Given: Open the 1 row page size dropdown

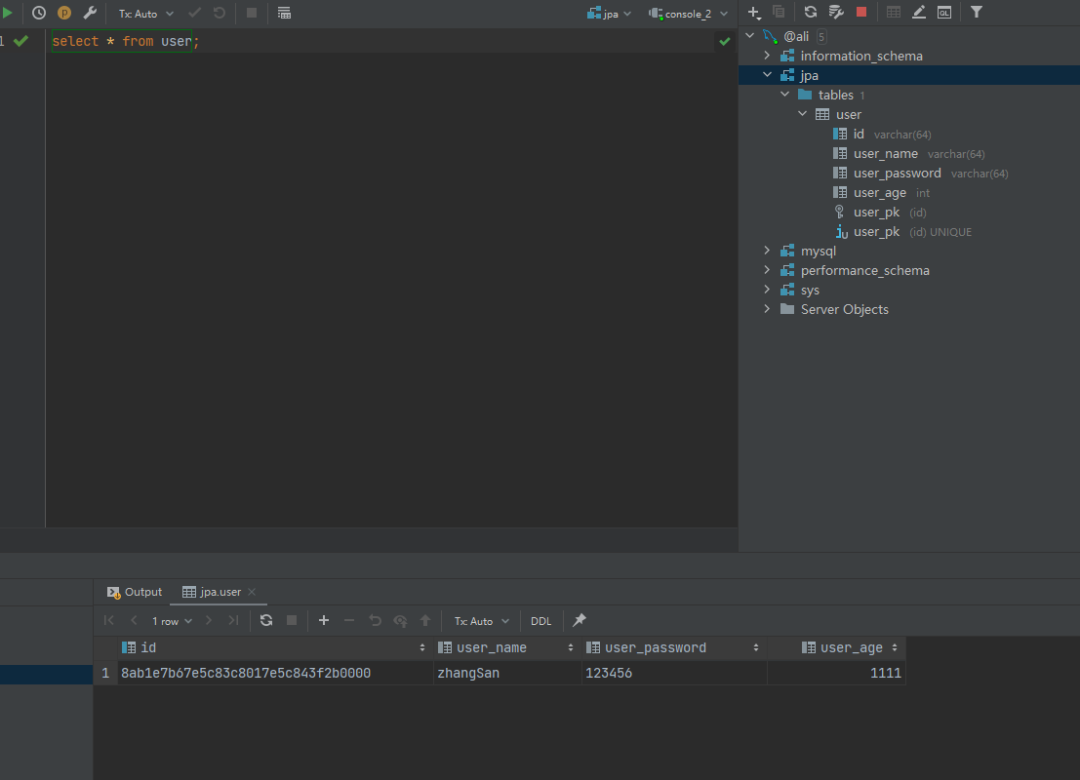Looking at the screenshot, I should click(172, 621).
